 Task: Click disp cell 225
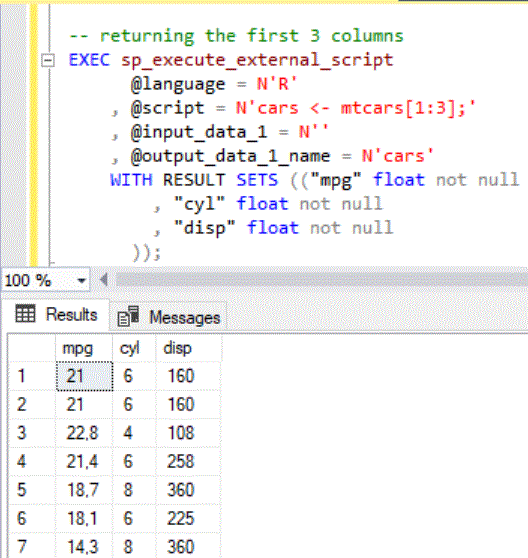[x=189, y=518]
